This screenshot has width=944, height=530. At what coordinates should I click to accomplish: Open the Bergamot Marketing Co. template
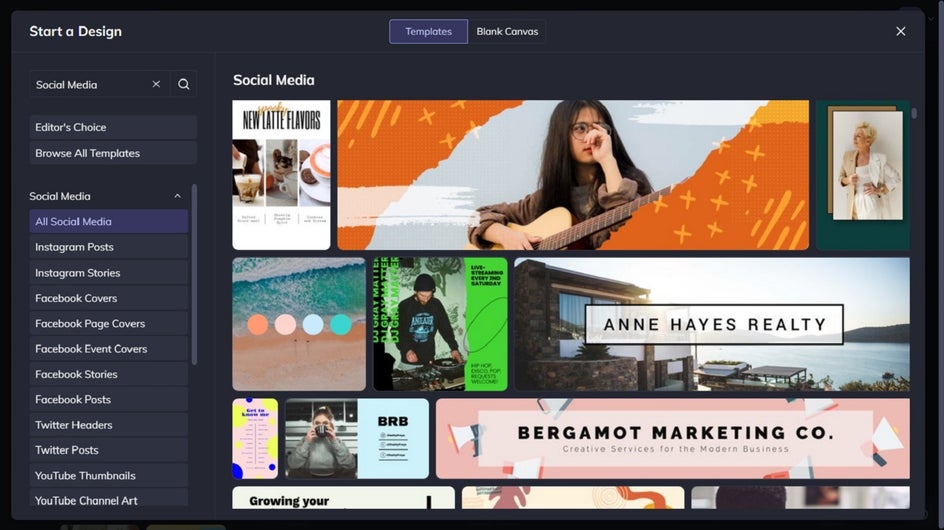pyautogui.click(x=672, y=438)
